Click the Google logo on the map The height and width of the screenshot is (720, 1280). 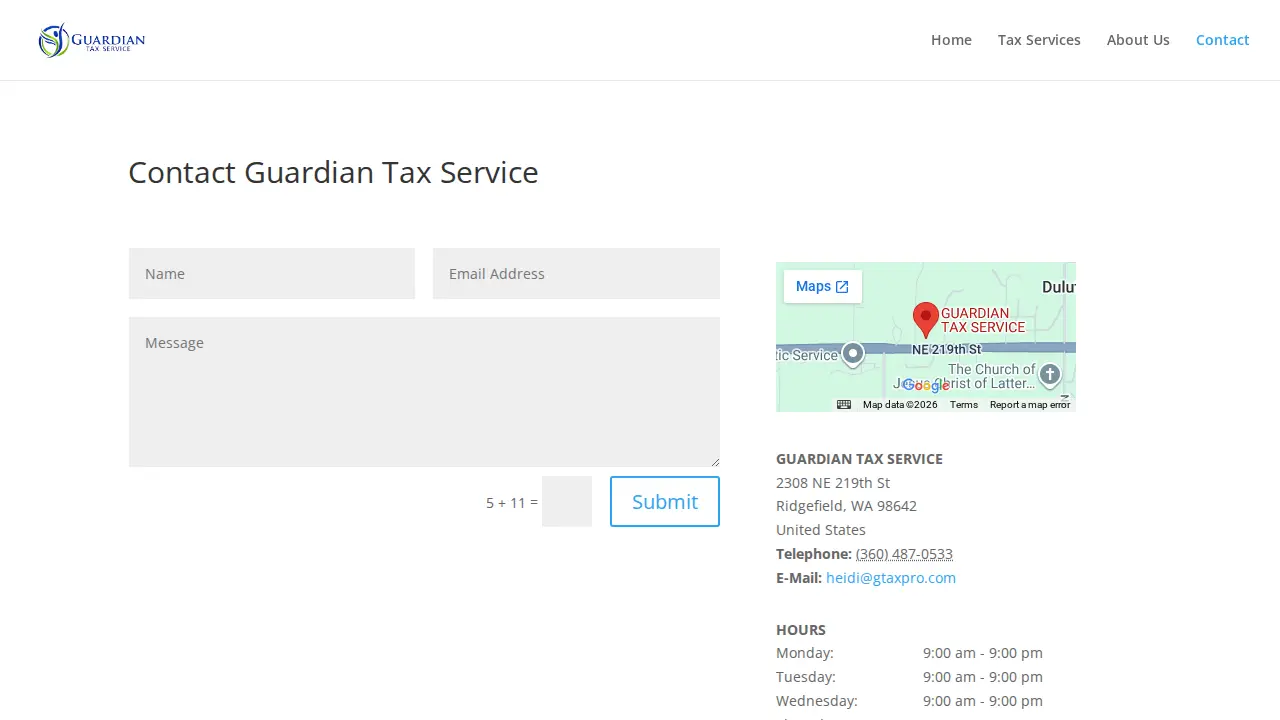pos(926,386)
